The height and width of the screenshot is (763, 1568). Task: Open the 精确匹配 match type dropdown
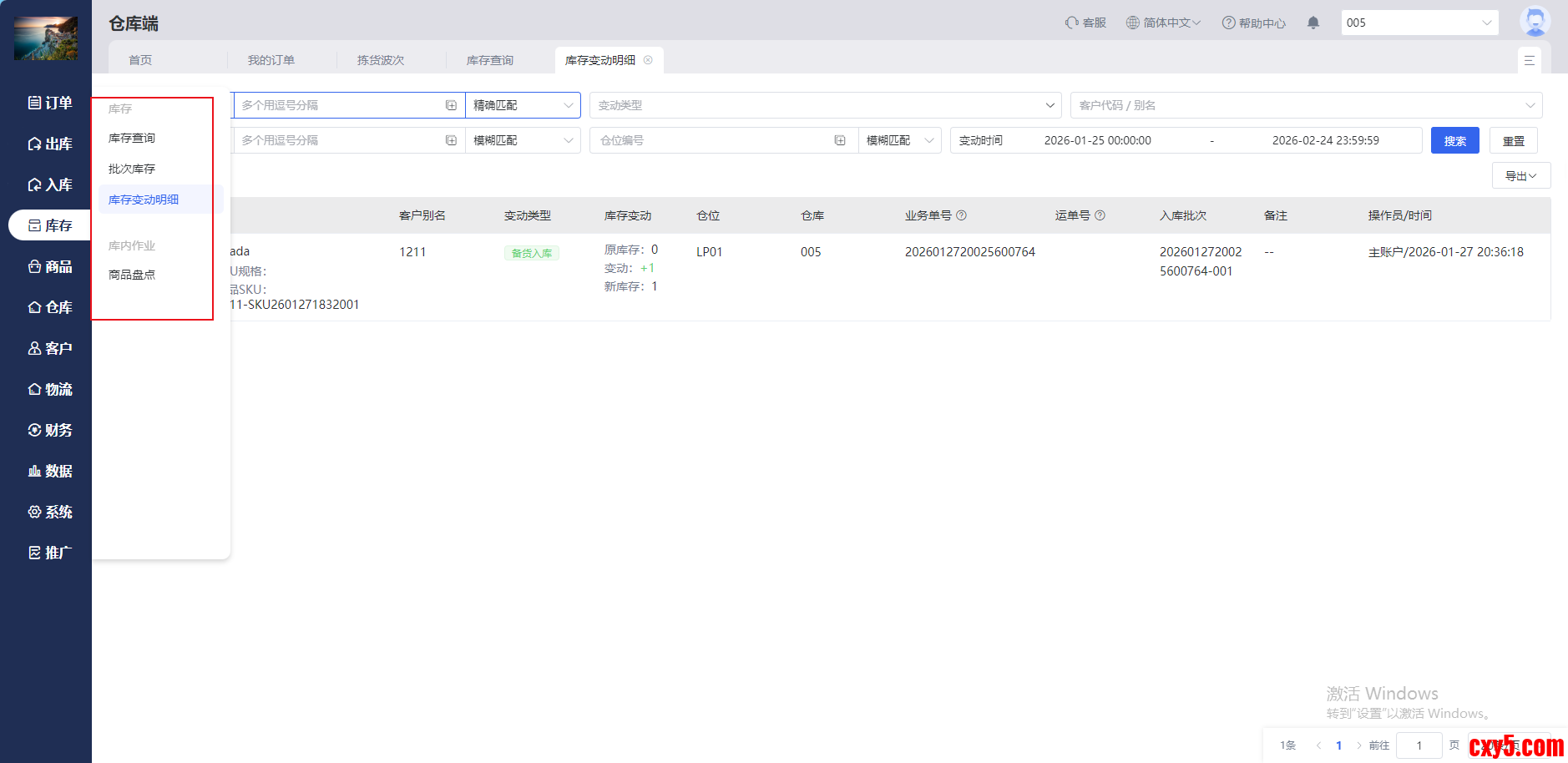click(523, 105)
